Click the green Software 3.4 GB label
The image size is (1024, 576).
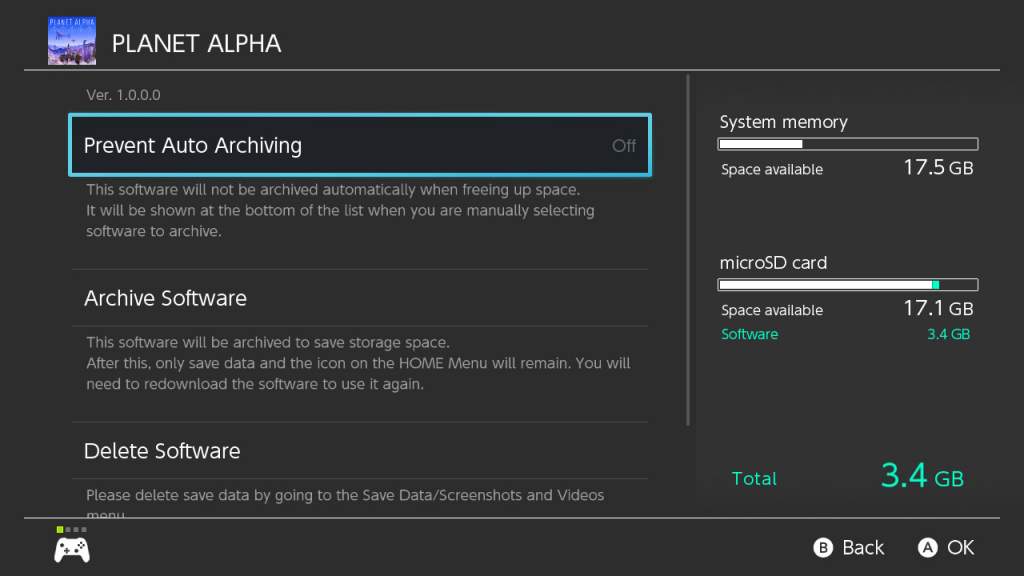(x=845, y=334)
